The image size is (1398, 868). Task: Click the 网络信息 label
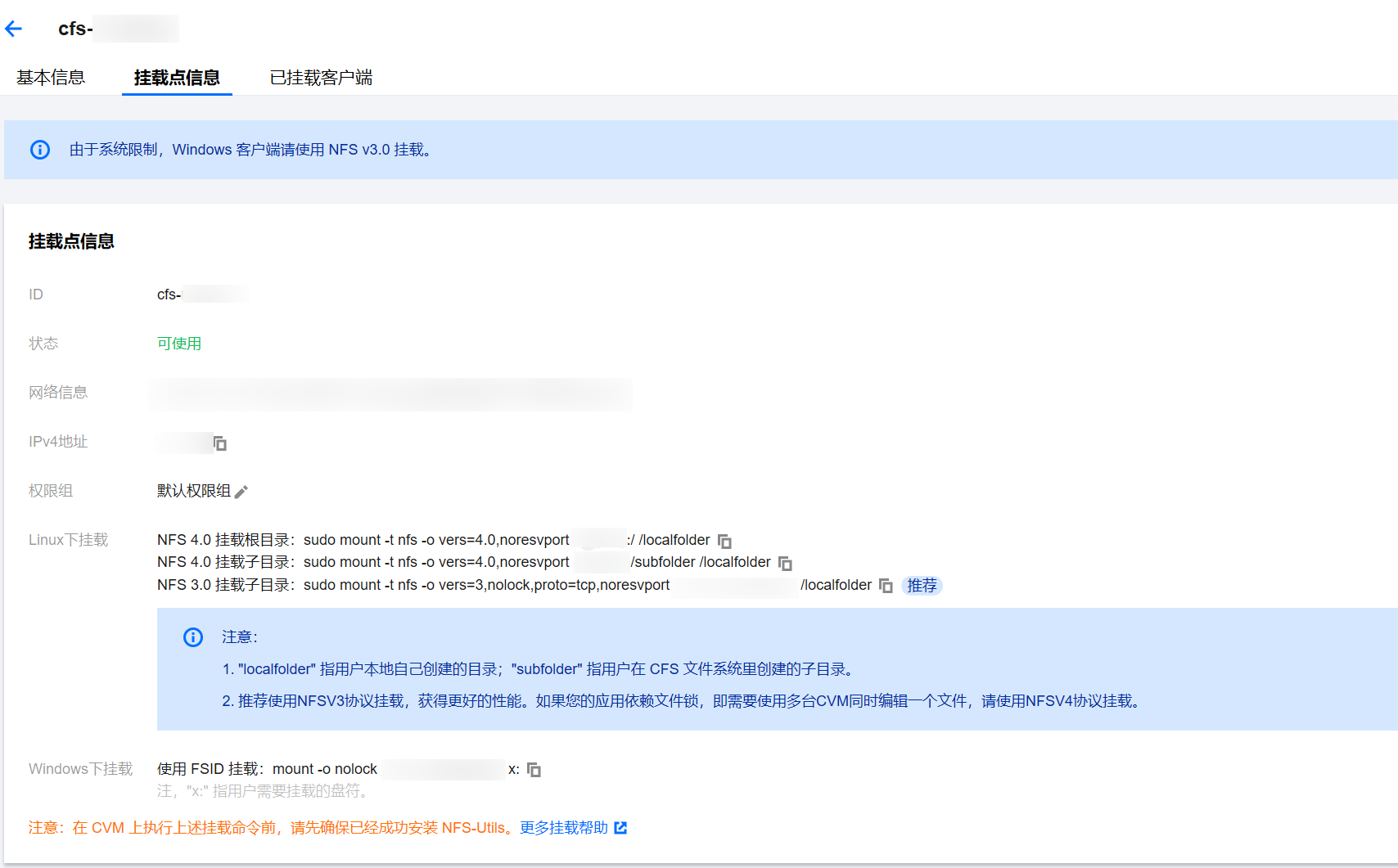tap(58, 393)
